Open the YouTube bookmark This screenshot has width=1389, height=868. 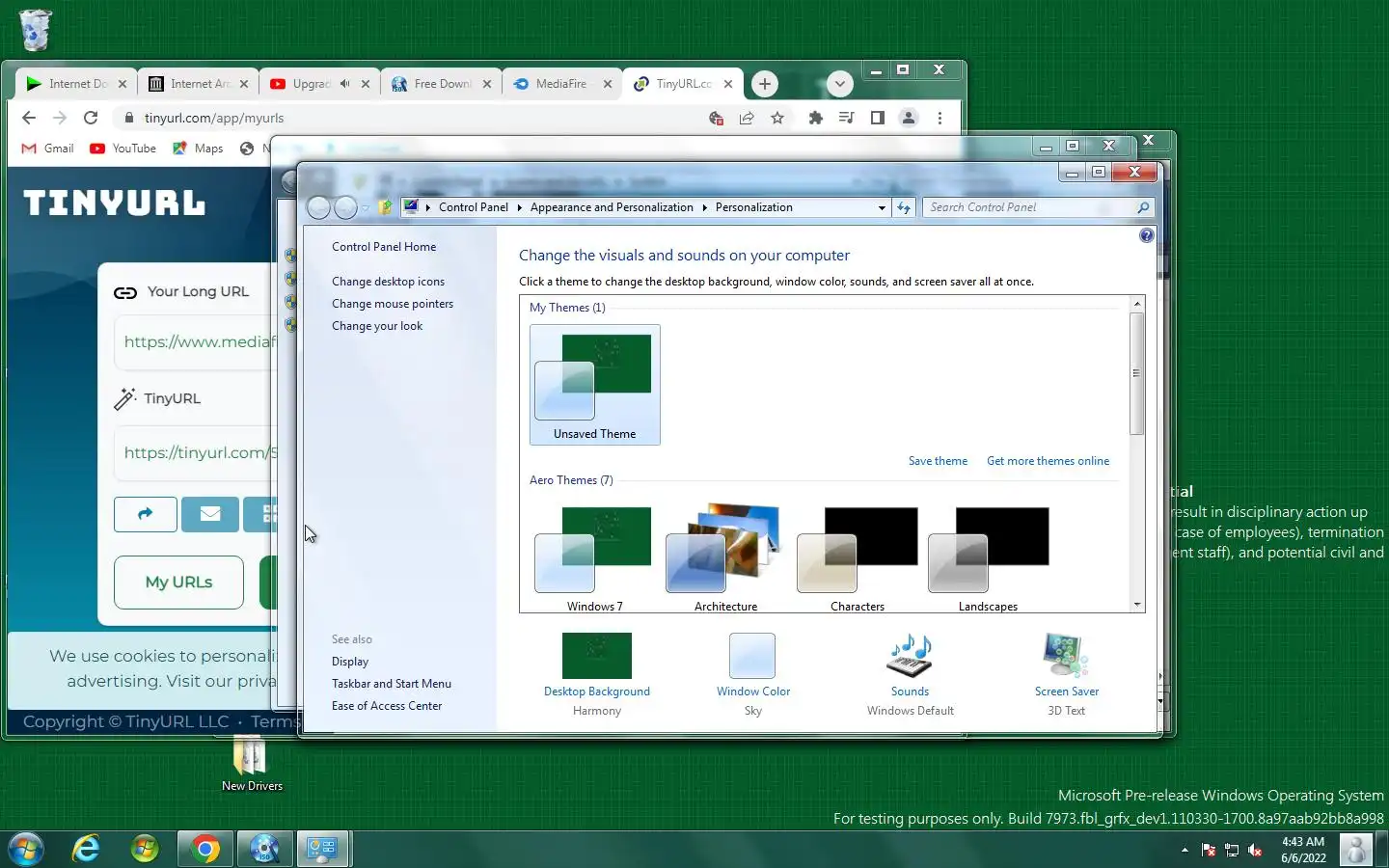tap(123, 149)
